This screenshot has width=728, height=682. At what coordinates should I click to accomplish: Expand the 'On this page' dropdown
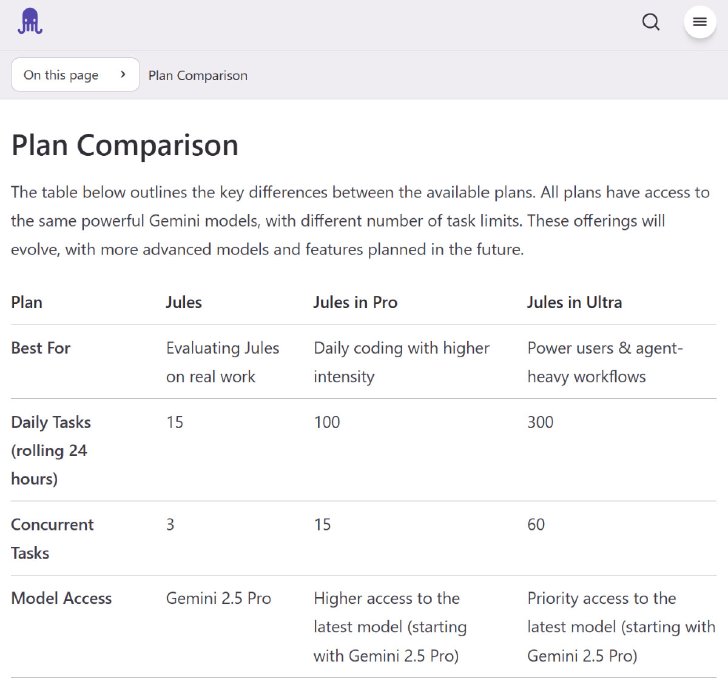coord(75,75)
